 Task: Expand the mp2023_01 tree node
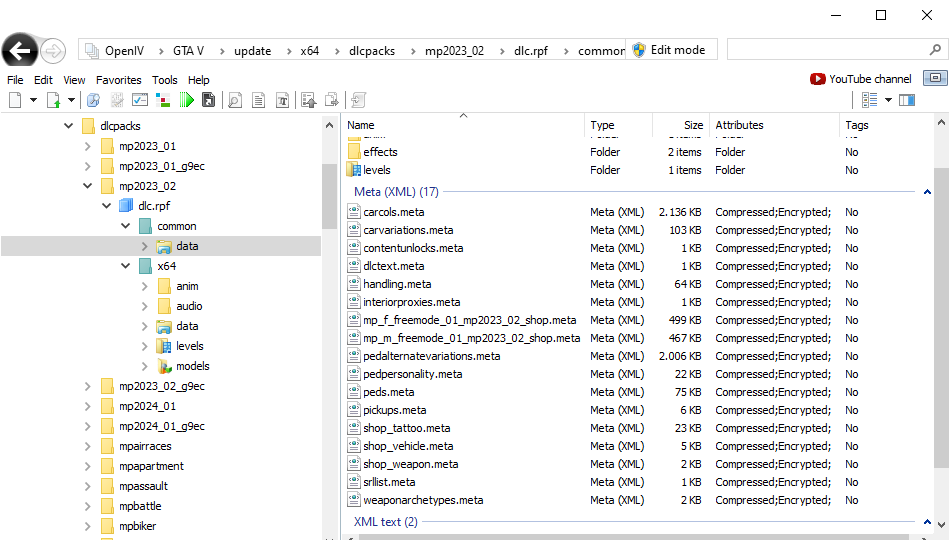pyautogui.click(x=88, y=146)
